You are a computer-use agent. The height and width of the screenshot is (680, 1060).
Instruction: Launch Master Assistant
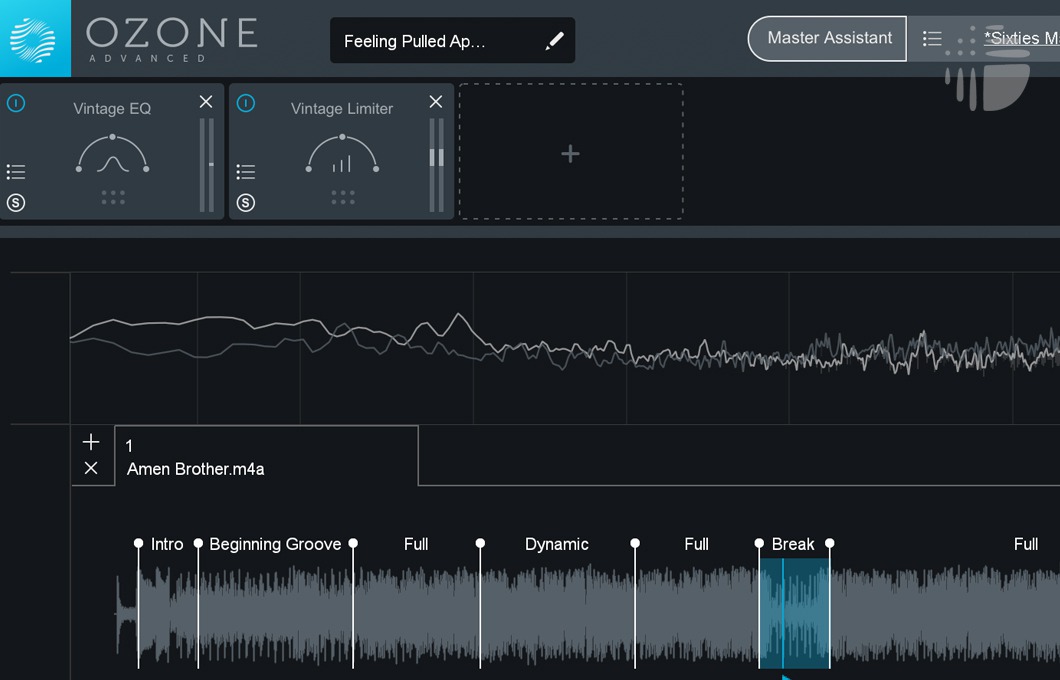coord(827,39)
